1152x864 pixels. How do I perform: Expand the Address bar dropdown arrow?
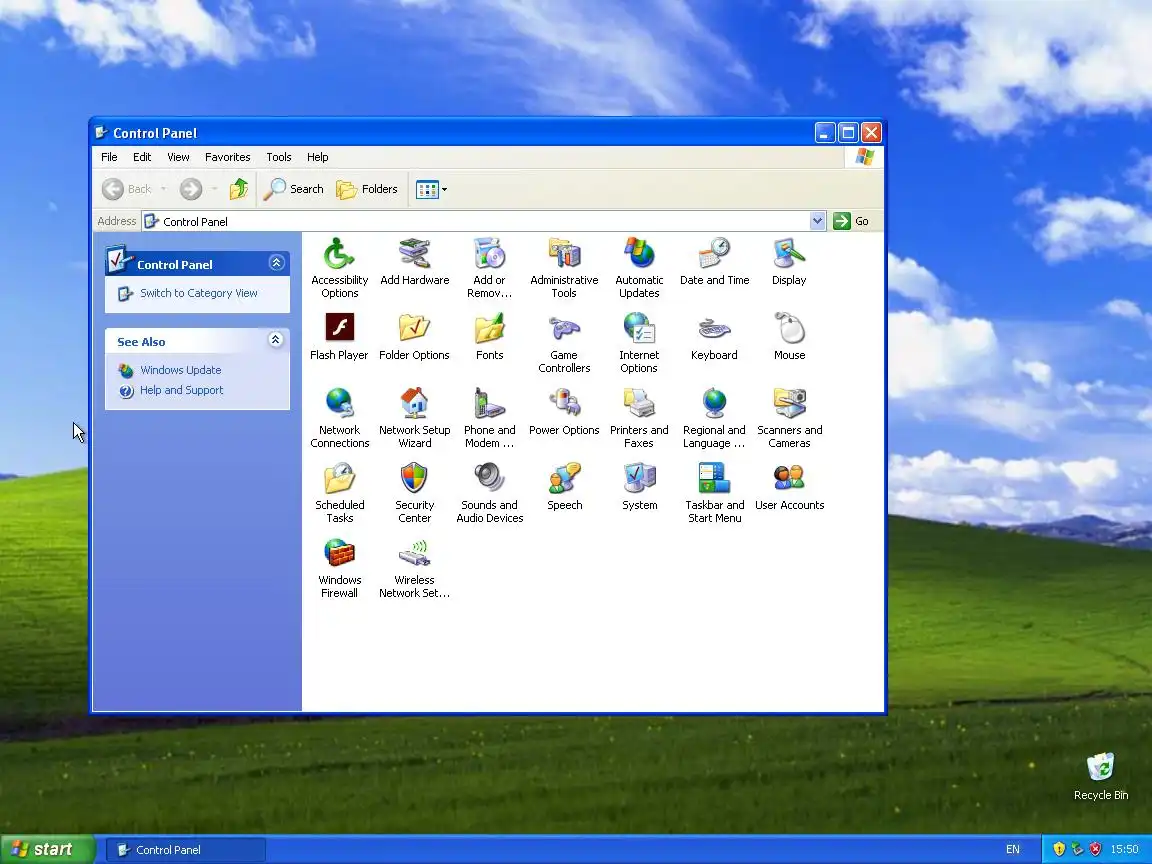(817, 221)
